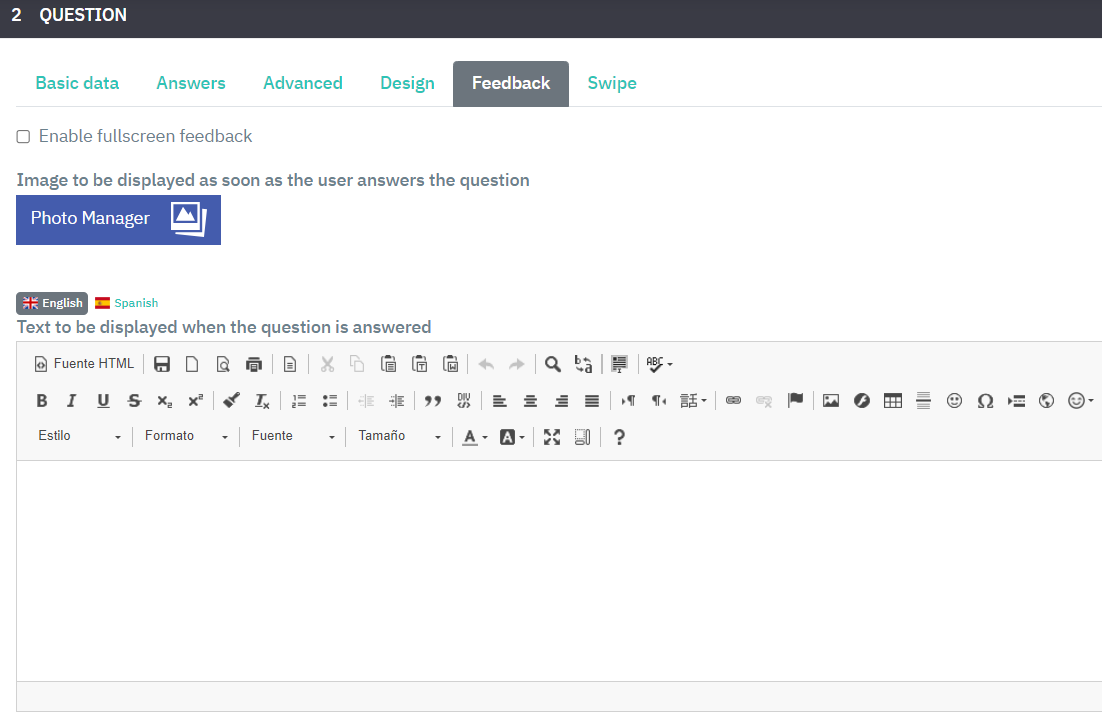Toggle subscript formatting
This screenshot has height=722, width=1102.
click(x=164, y=400)
